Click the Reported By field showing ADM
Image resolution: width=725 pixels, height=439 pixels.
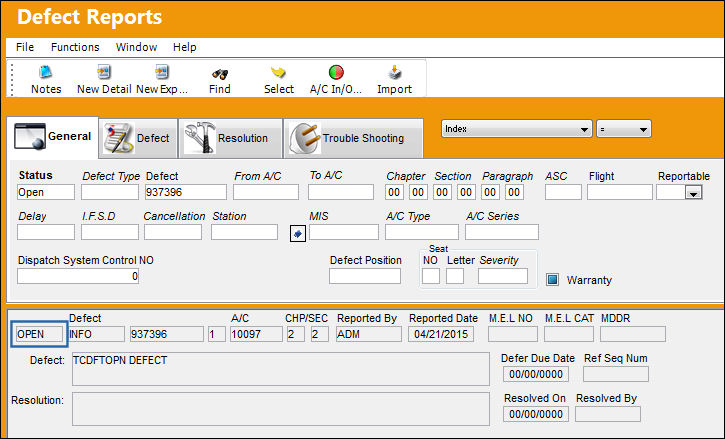point(369,334)
